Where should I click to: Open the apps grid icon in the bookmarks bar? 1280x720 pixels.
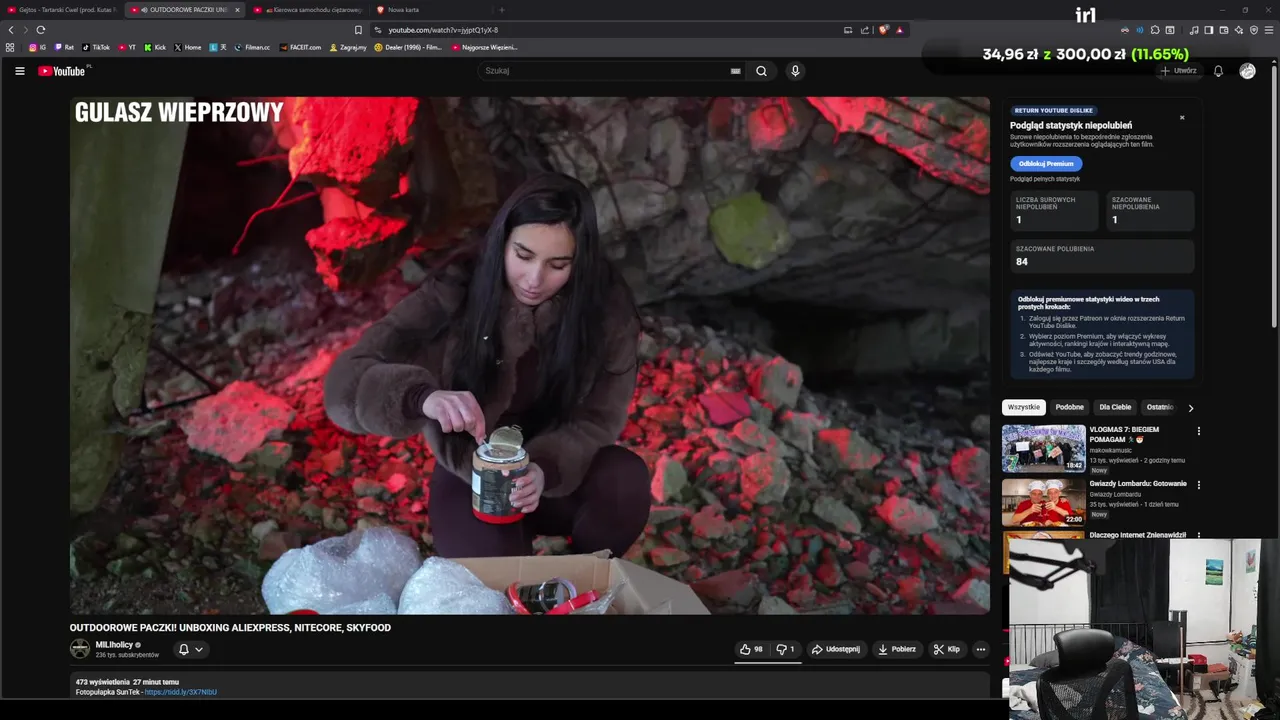tap(10, 47)
